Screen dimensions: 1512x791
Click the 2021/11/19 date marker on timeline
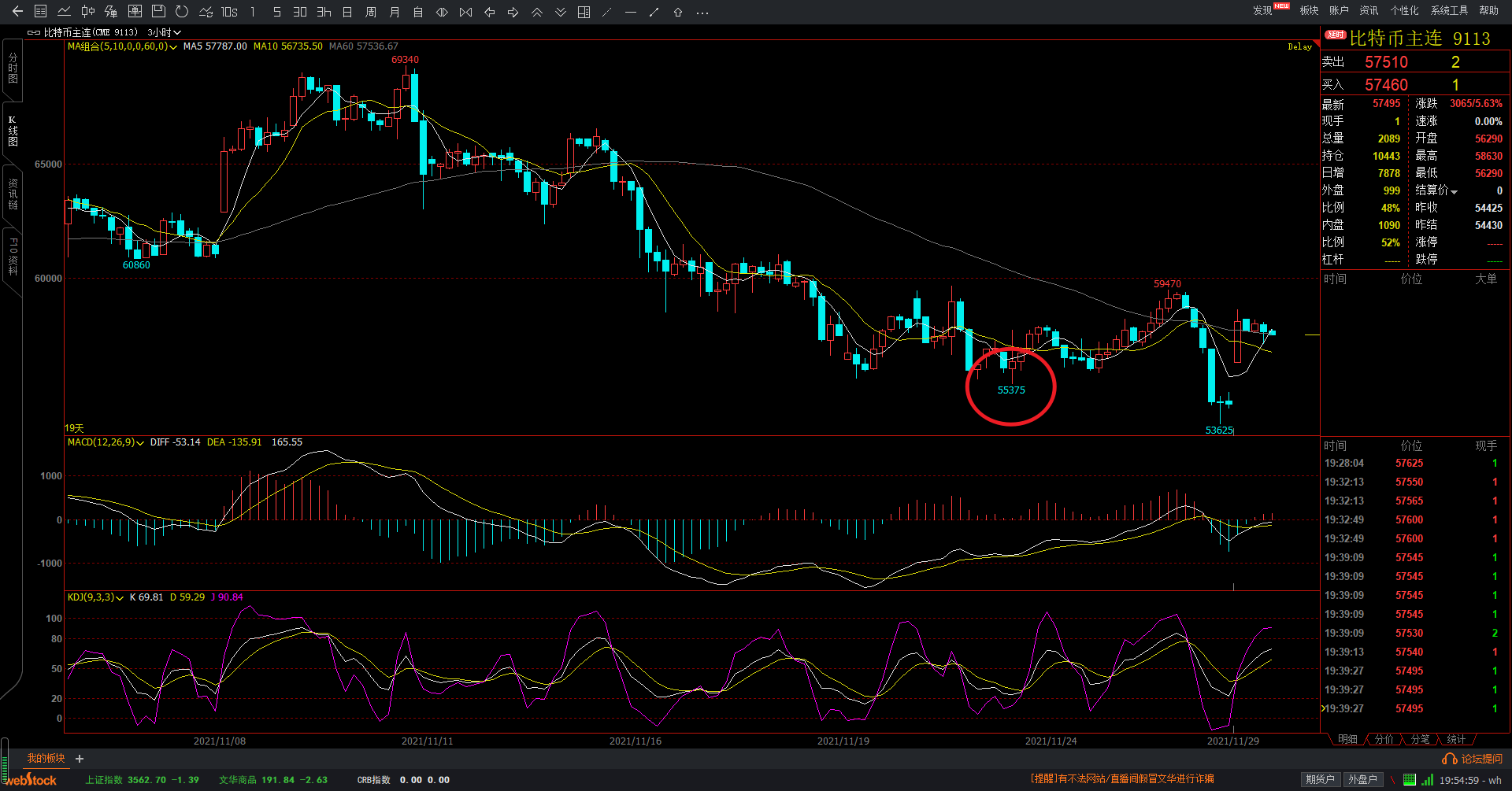tap(843, 741)
